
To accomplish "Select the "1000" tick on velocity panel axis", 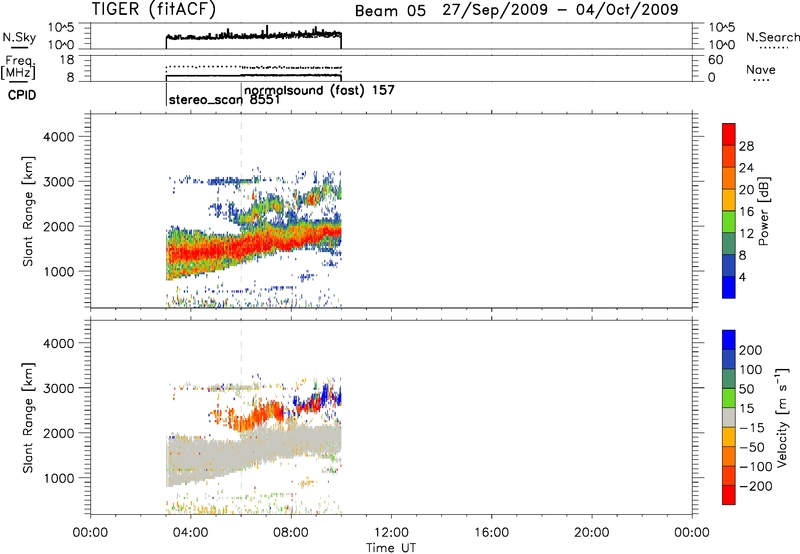I will tap(59, 478).
